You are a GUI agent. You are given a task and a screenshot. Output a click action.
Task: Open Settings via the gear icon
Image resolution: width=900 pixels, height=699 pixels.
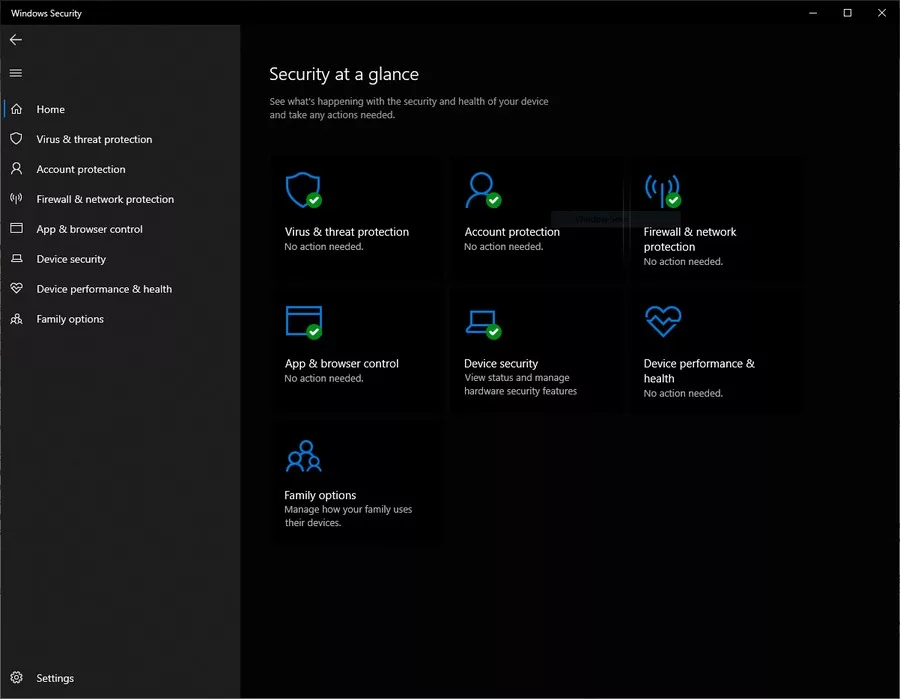pyautogui.click(x=17, y=678)
